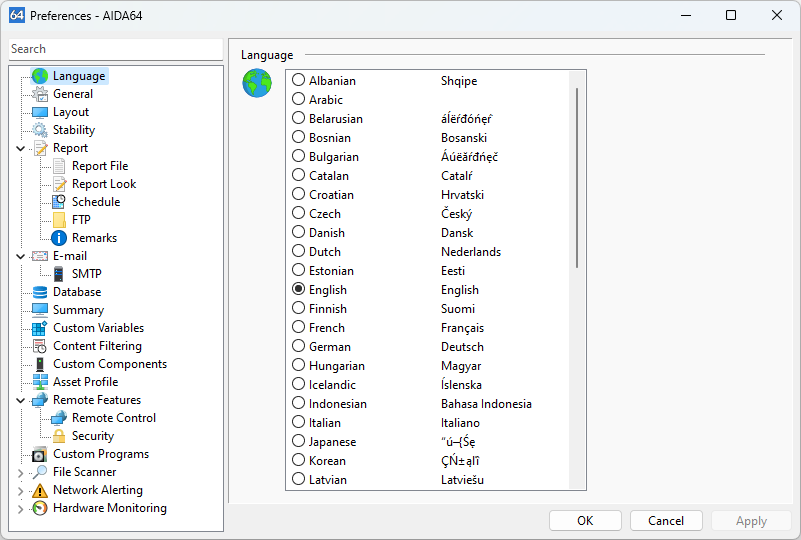Image resolution: width=801 pixels, height=540 pixels.
Task: Click the Remarks info icon
Action: point(59,238)
